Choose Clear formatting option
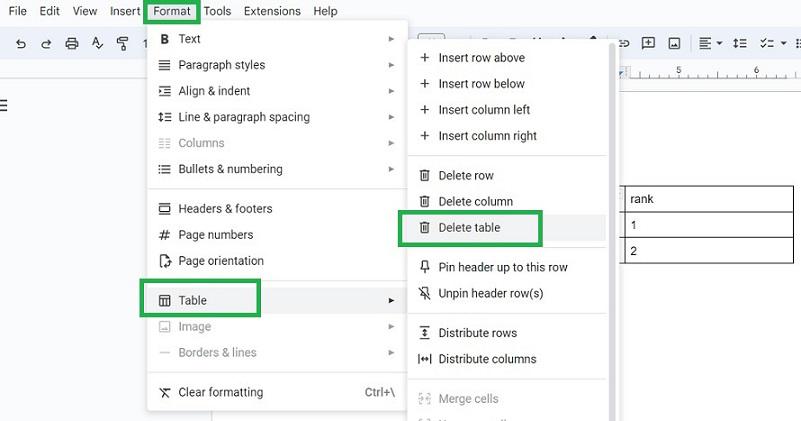Image resolution: width=801 pixels, height=421 pixels. [x=220, y=392]
